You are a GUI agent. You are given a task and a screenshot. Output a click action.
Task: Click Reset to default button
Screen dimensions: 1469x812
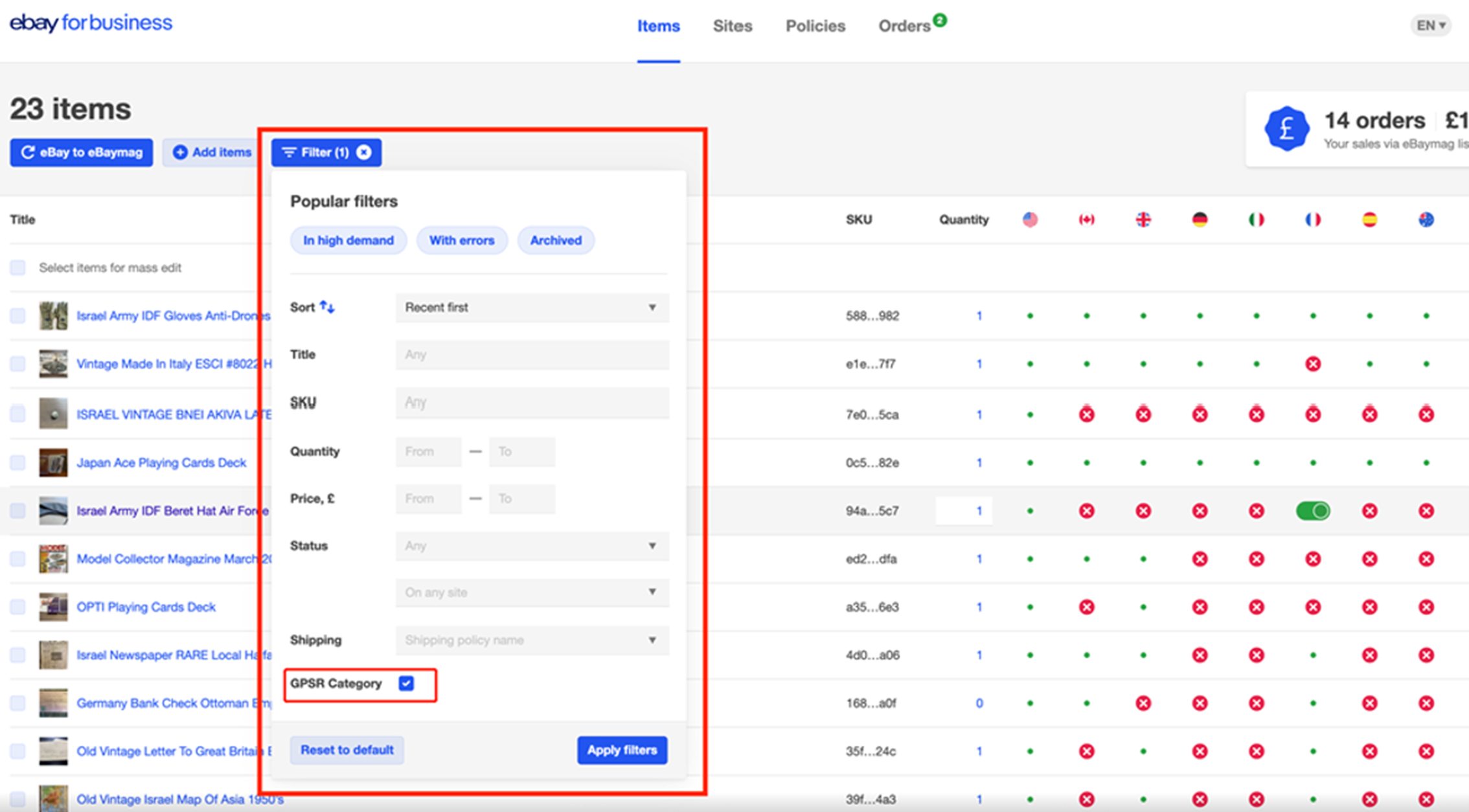(x=347, y=750)
